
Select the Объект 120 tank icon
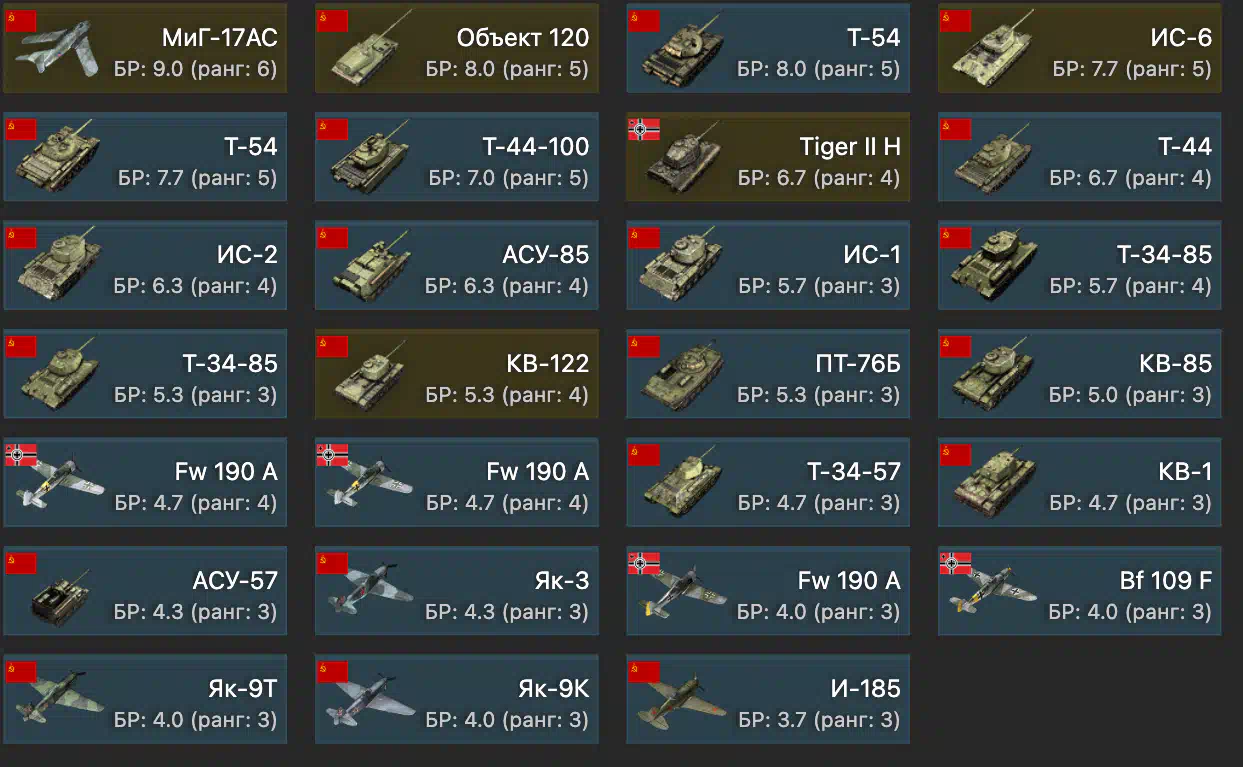click(x=366, y=57)
